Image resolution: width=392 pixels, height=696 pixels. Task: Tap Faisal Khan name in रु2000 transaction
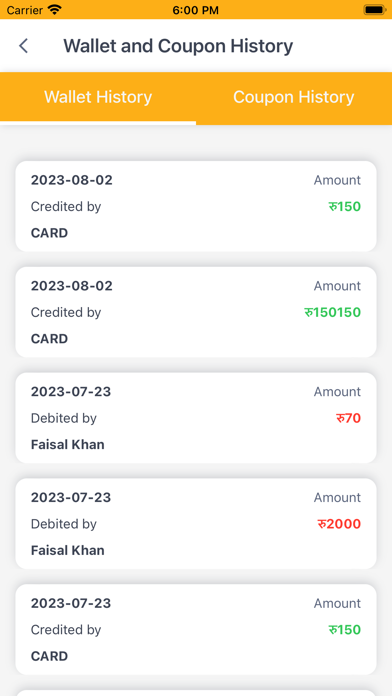pyautogui.click(x=67, y=550)
